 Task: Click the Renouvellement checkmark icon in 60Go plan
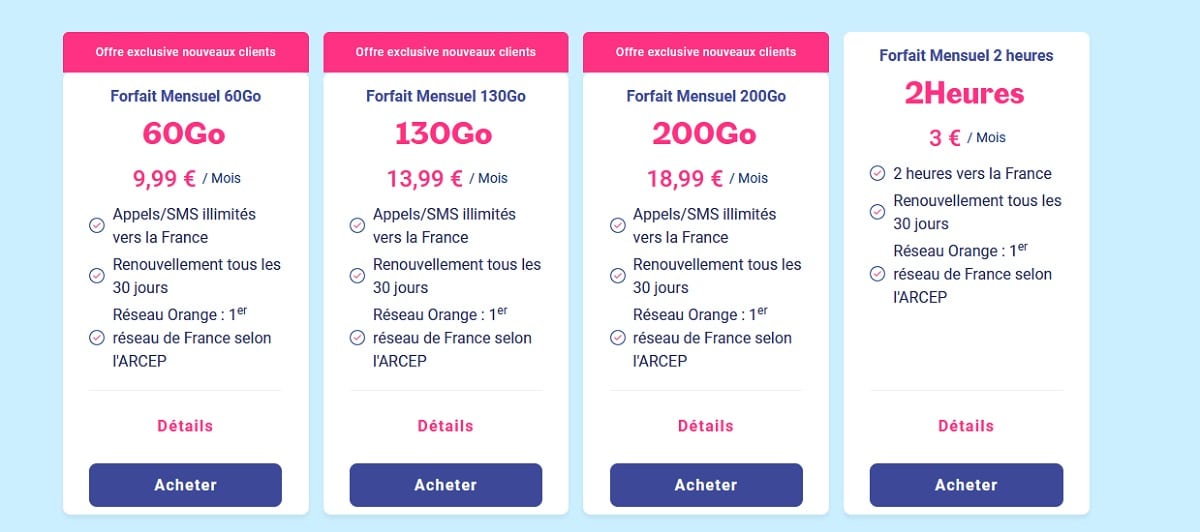coord(97,275)
